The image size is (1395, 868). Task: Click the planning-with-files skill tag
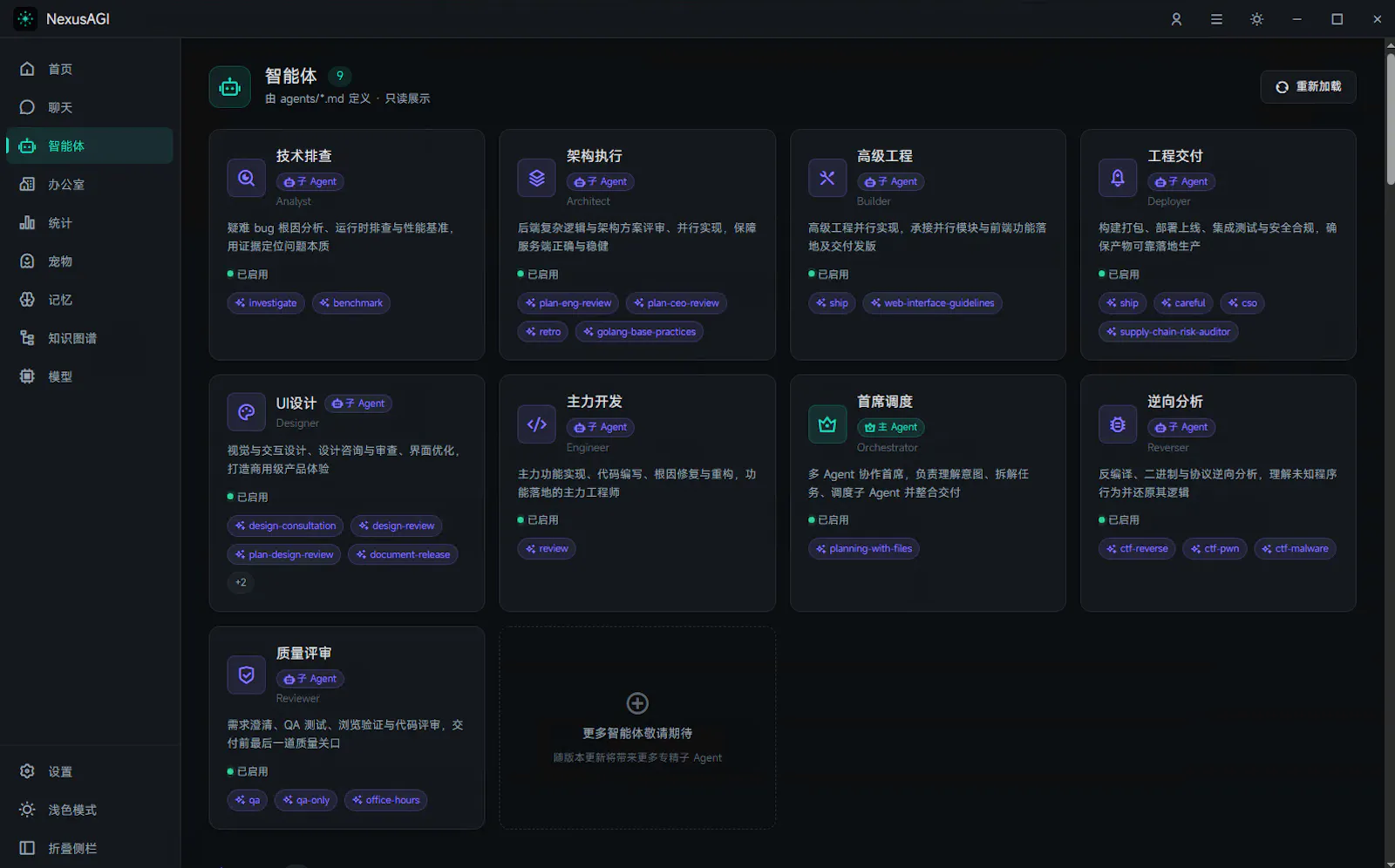[x=864, y=549]
